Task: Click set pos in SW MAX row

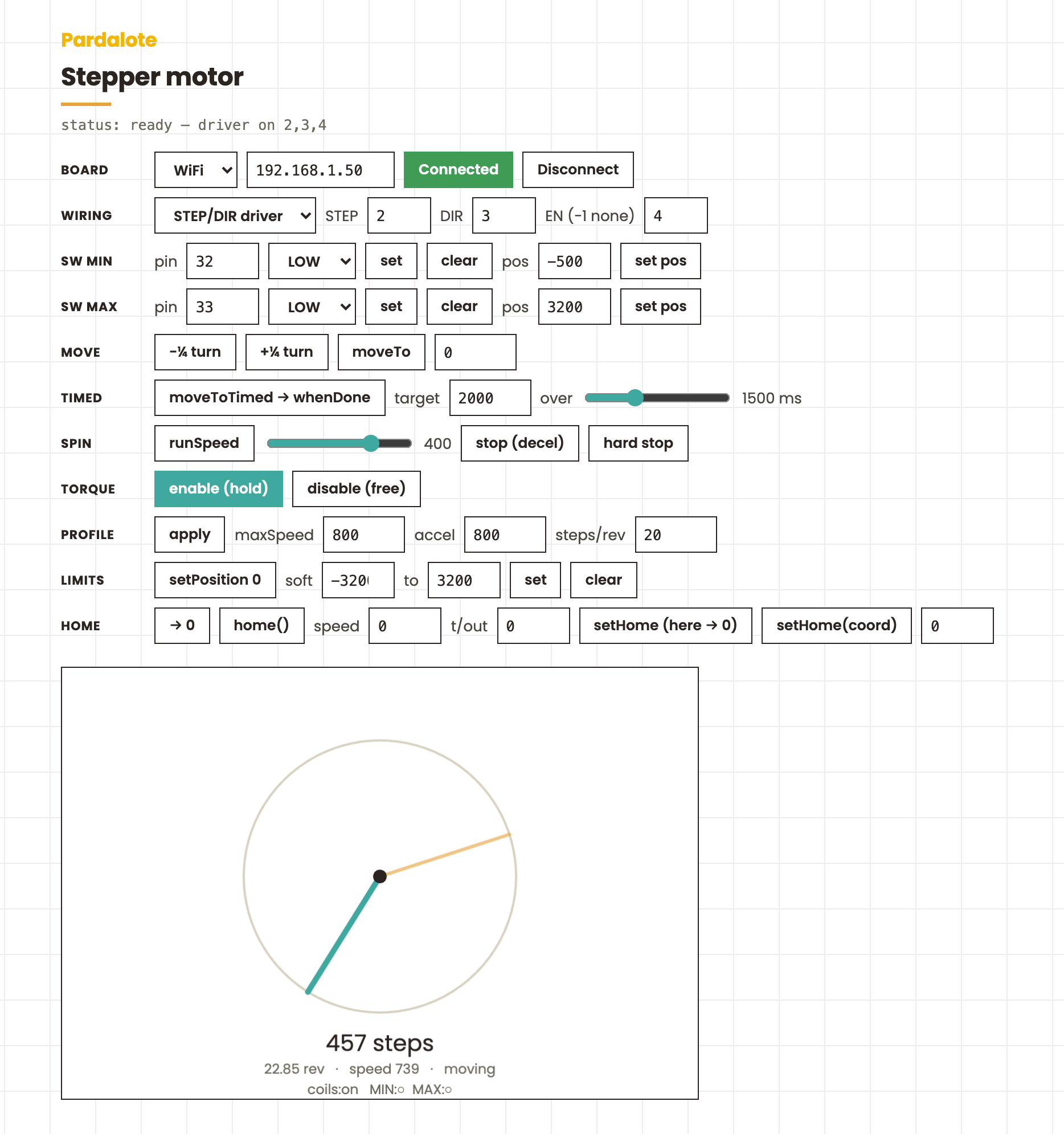Action: (660, 307)
